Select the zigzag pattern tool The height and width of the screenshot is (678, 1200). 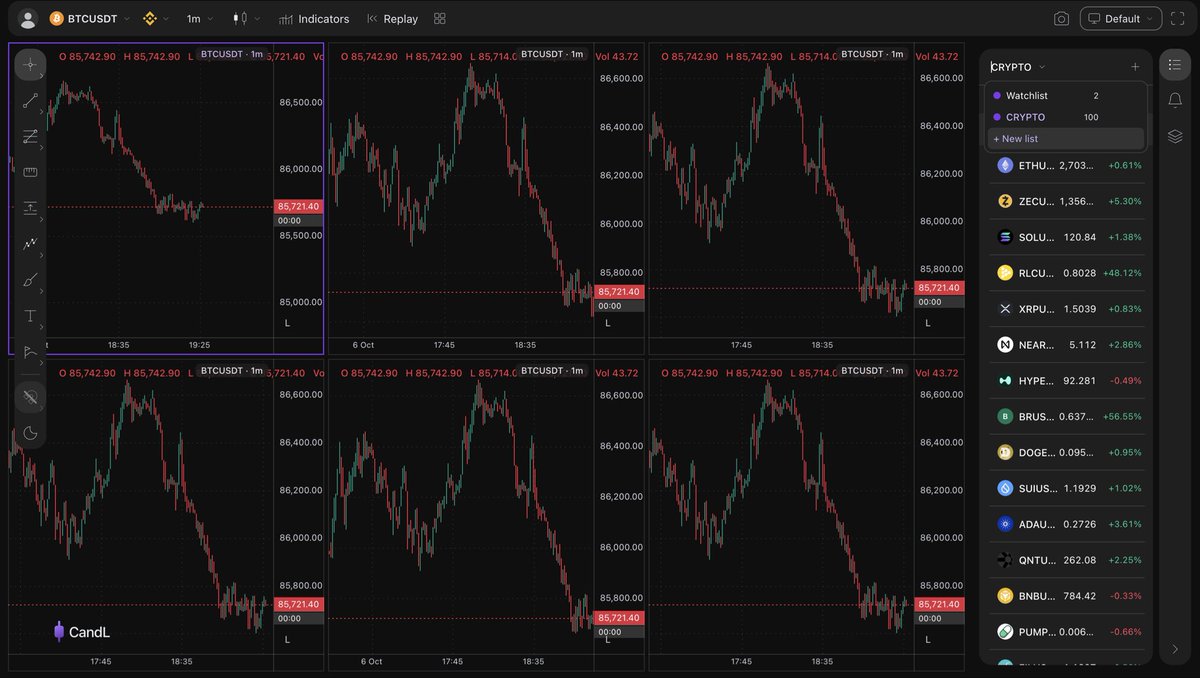click(30, 244)
